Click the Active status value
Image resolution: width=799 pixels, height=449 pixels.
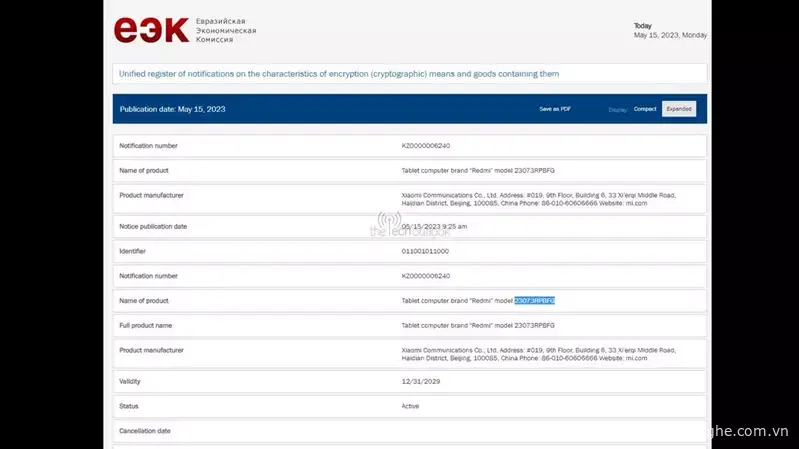pyautogui.click(x=410, y=406)
